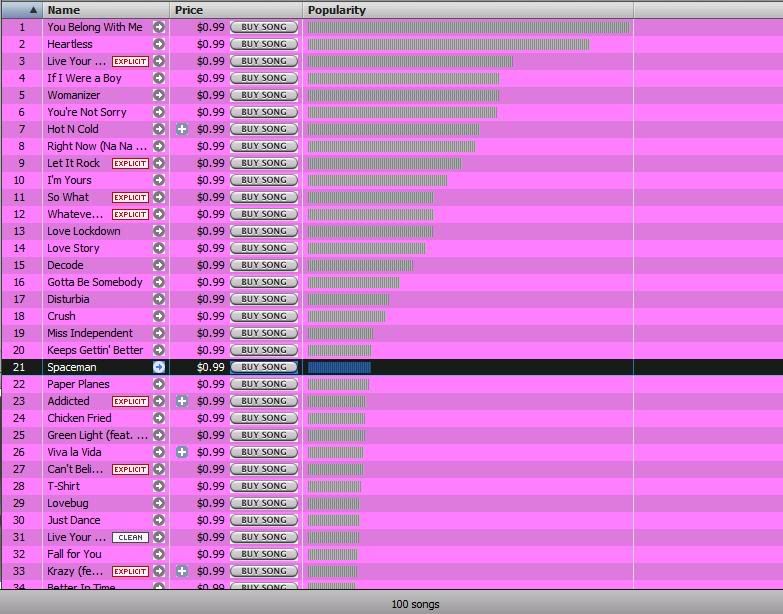Click popularity bar of You Belong With Me
Screen dimensions: 783x614
tap(468, 27)
